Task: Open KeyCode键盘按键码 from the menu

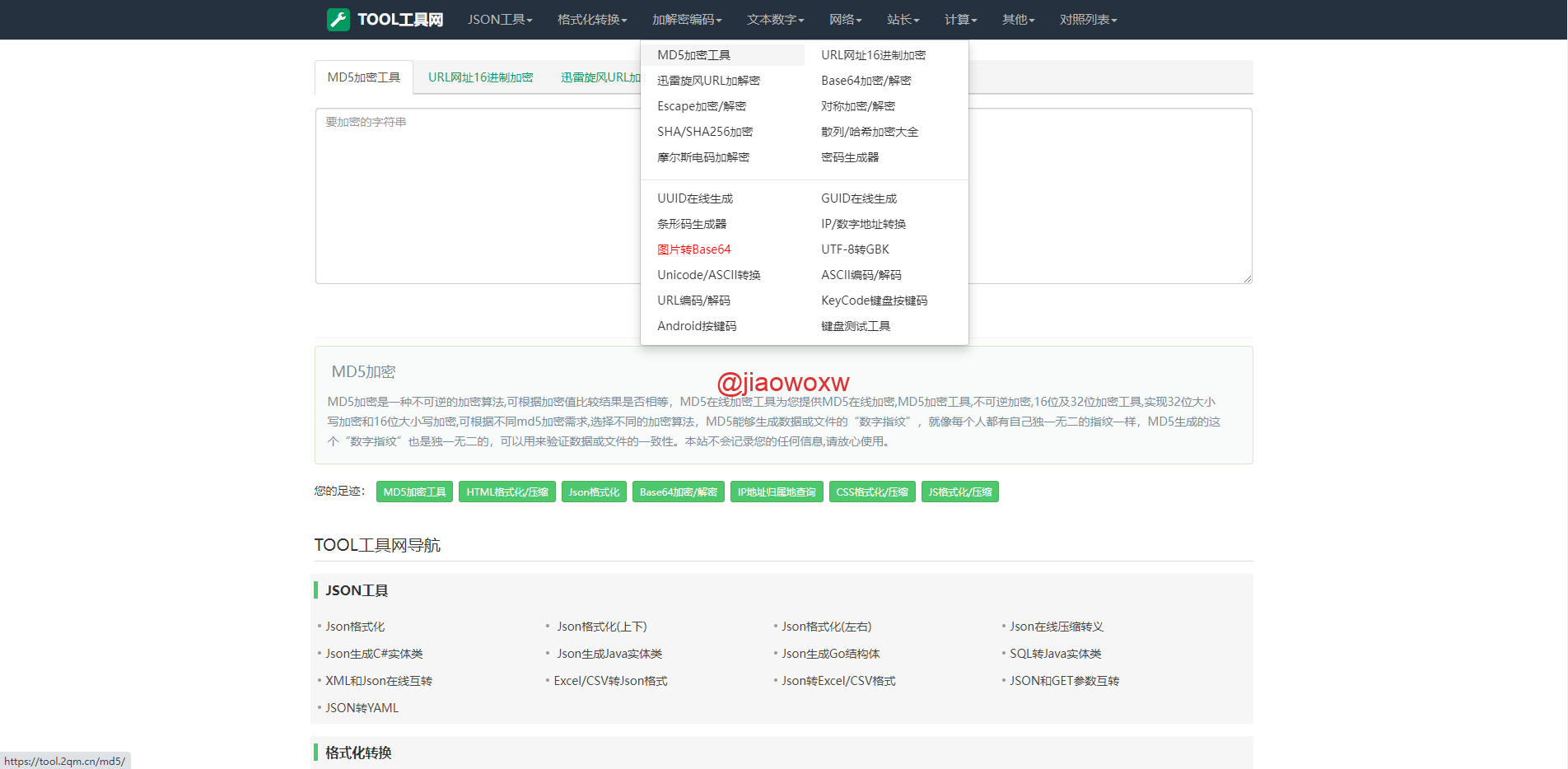Action: point(875,301)
